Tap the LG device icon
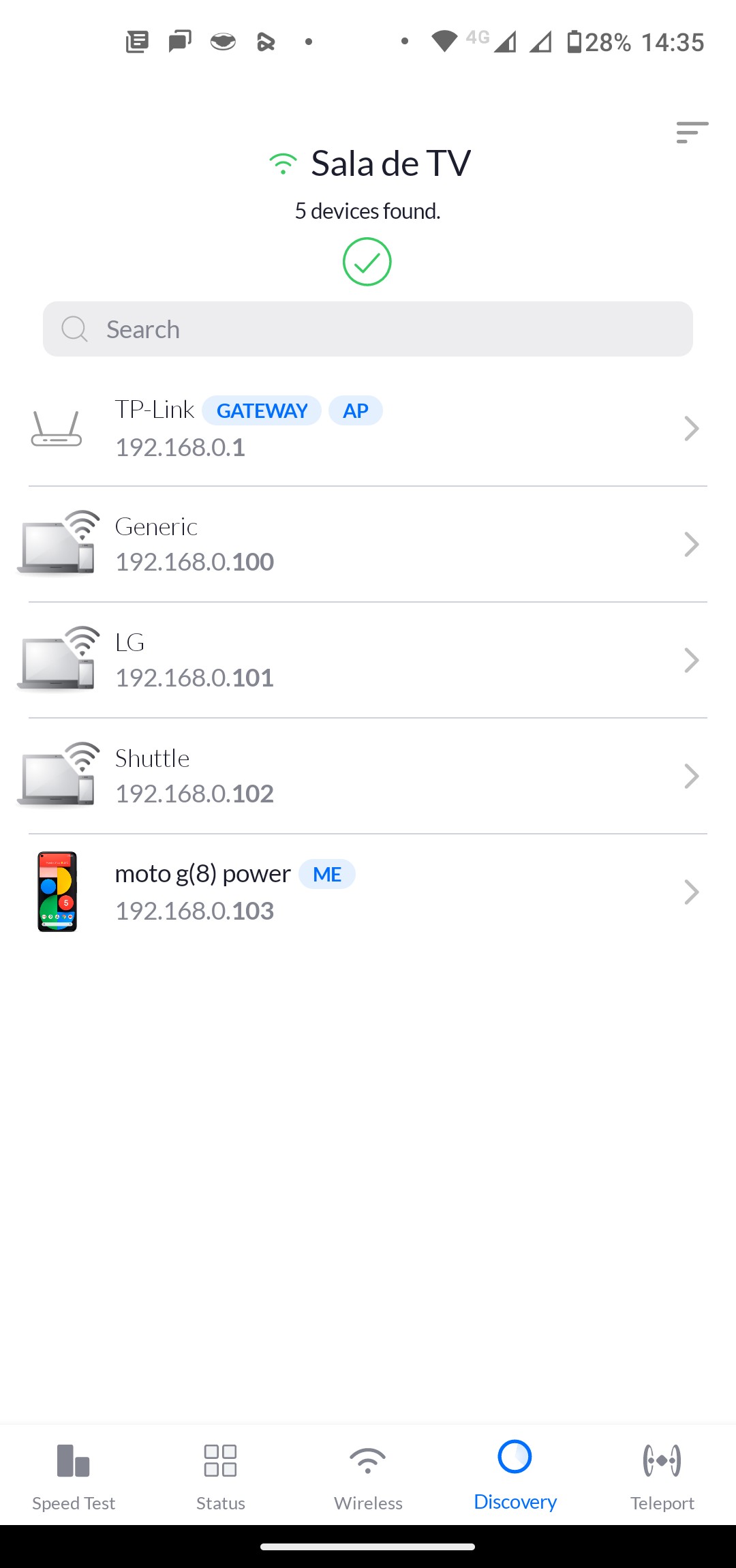Viewport: 736px width, 1568px height. tap(57, 660)
